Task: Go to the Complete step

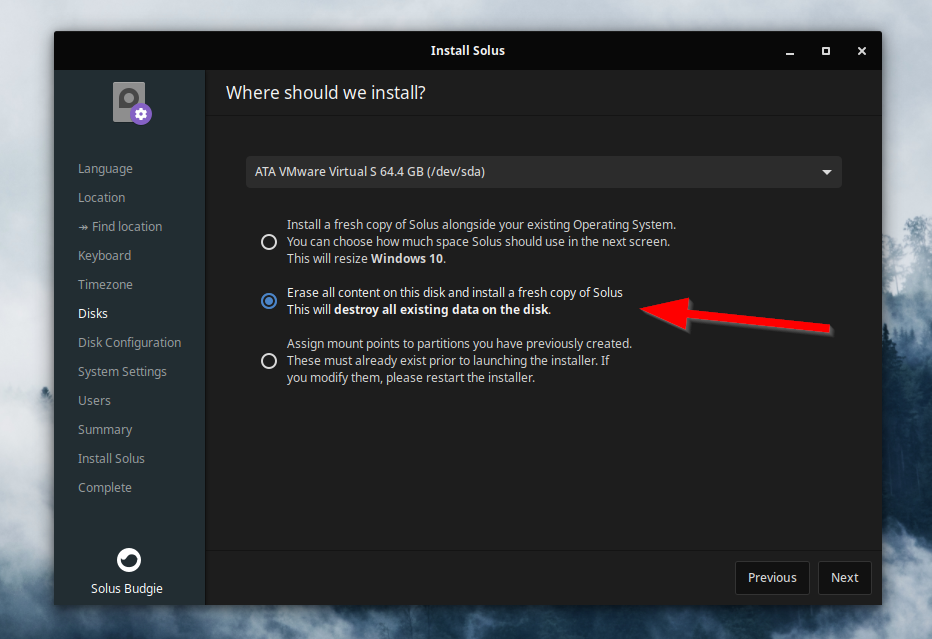Action: [105, 487]
